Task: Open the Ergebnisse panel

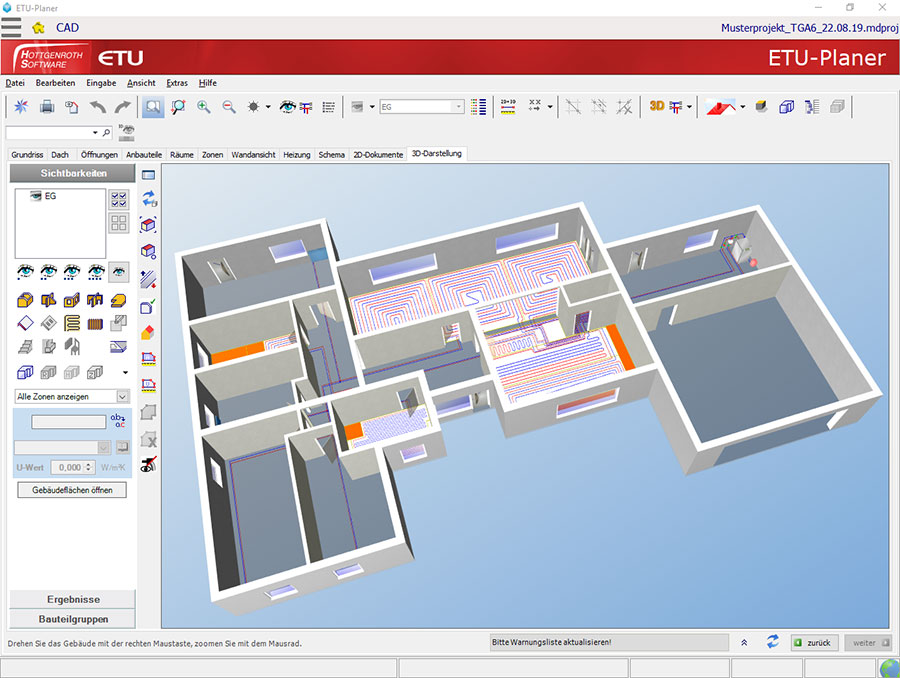Action: coord(73,599)
